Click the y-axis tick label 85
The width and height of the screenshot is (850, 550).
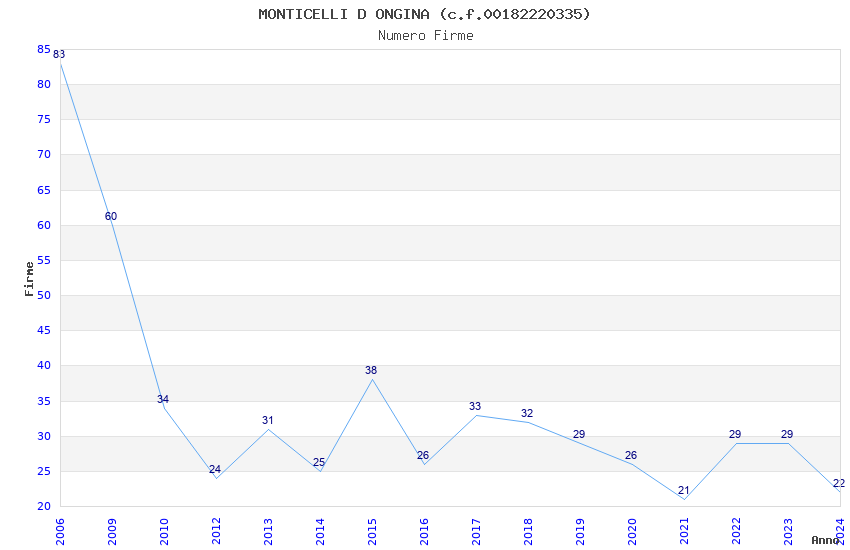[x=44, y=49]
